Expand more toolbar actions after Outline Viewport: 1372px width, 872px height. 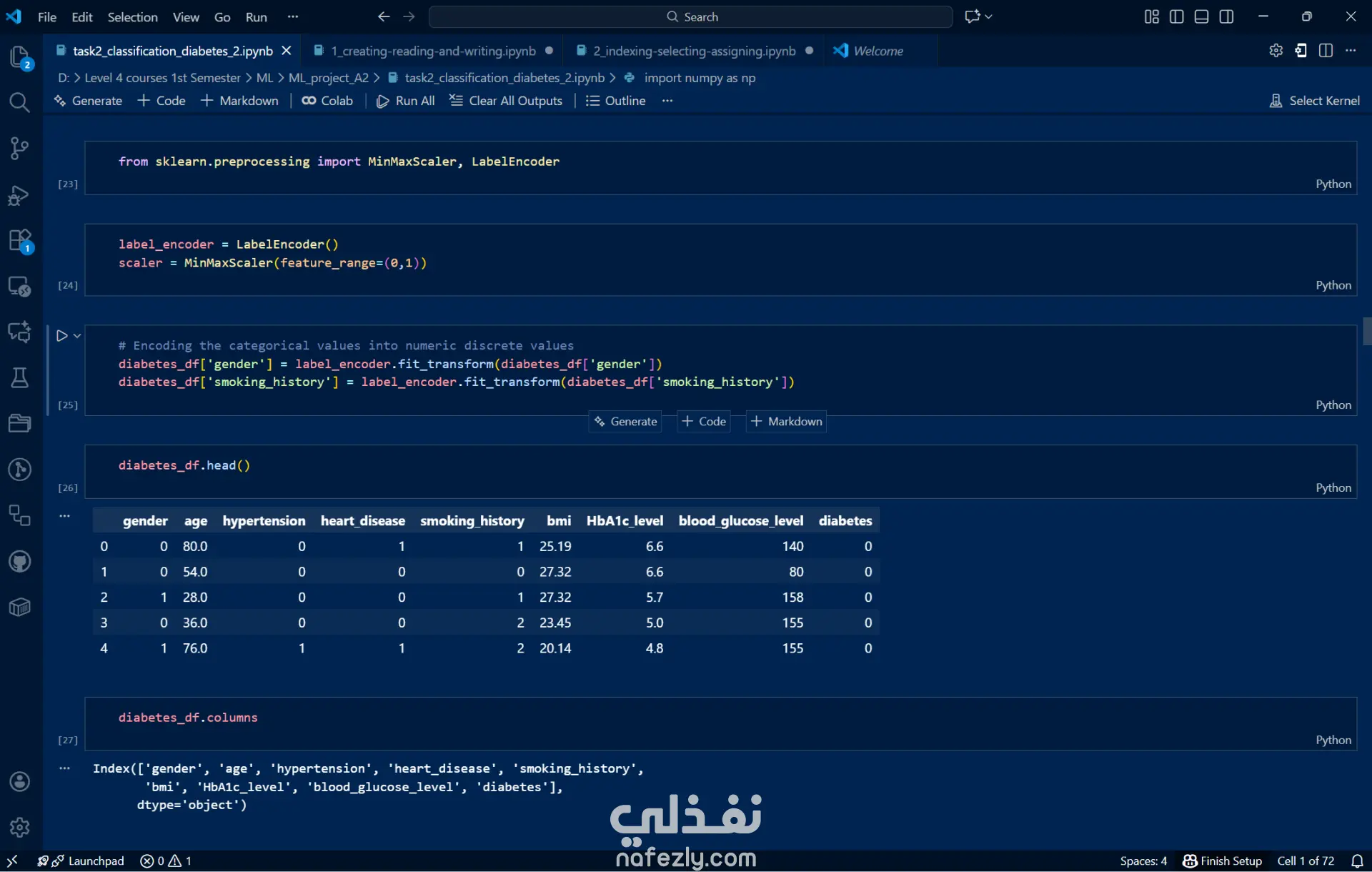(x=667, y=101)
